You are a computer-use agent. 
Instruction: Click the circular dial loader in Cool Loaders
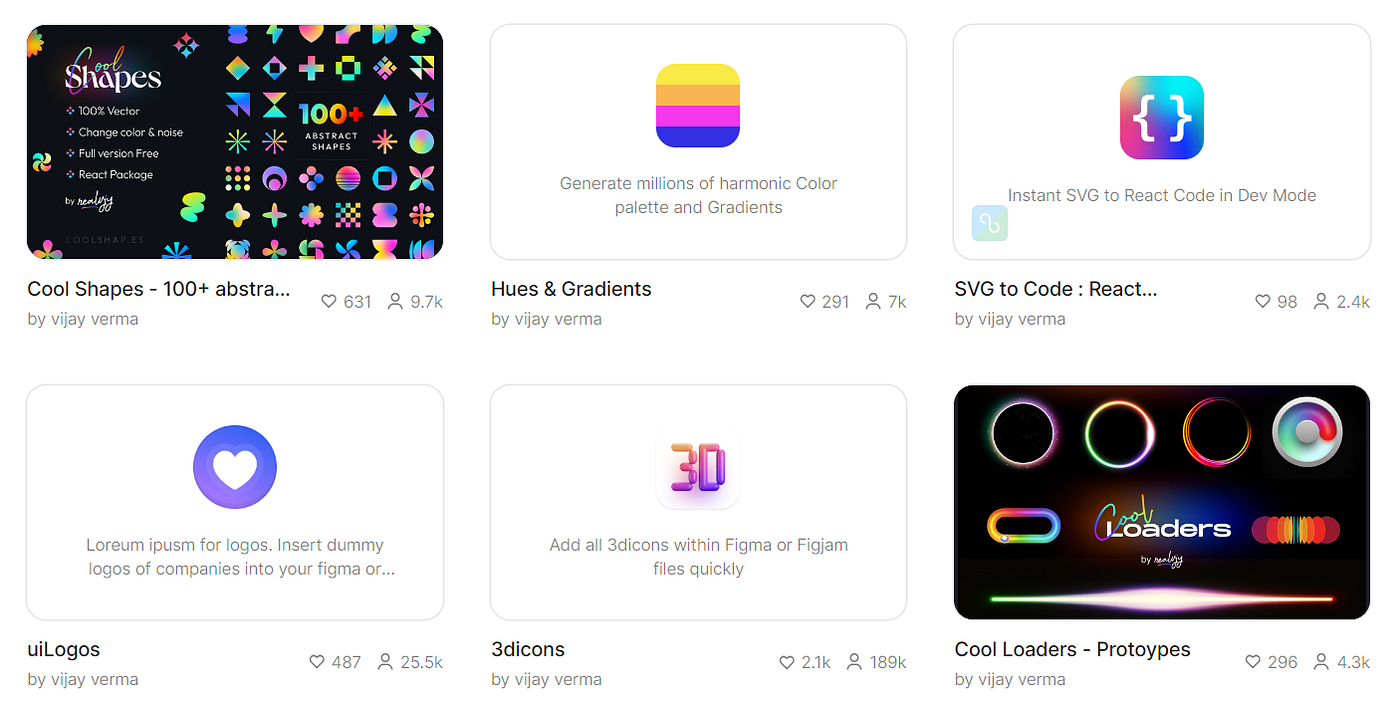[1306, 432]
